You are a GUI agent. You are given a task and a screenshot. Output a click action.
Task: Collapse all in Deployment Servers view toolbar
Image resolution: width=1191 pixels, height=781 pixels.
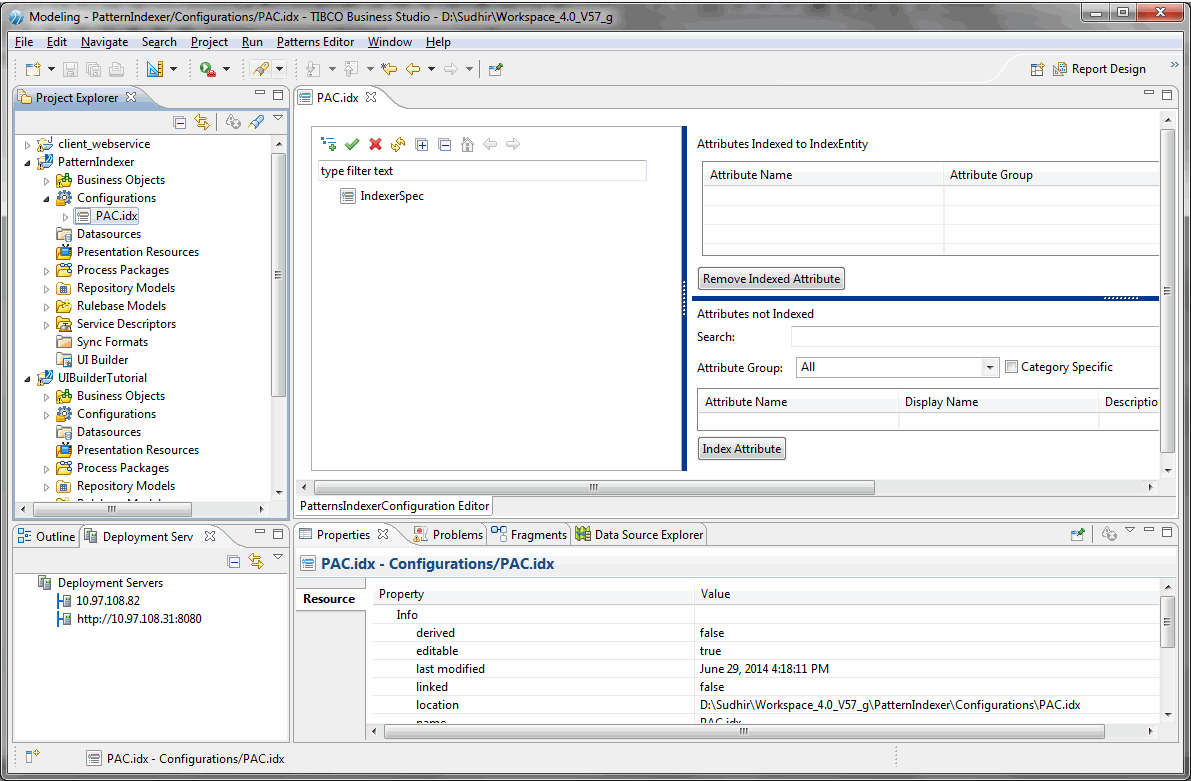point(234,561)
